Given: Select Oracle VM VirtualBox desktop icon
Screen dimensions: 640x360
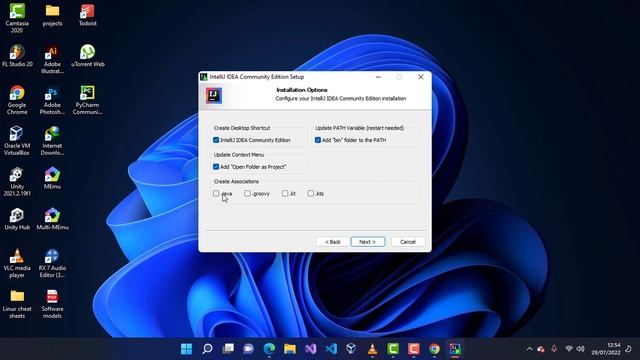Looking at the screenshot, I should click(x=17, y=141).
